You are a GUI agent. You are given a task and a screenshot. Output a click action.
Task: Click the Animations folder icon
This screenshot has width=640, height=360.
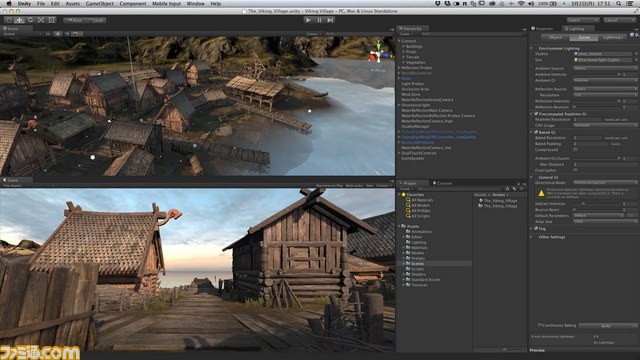tap(408, 231)
